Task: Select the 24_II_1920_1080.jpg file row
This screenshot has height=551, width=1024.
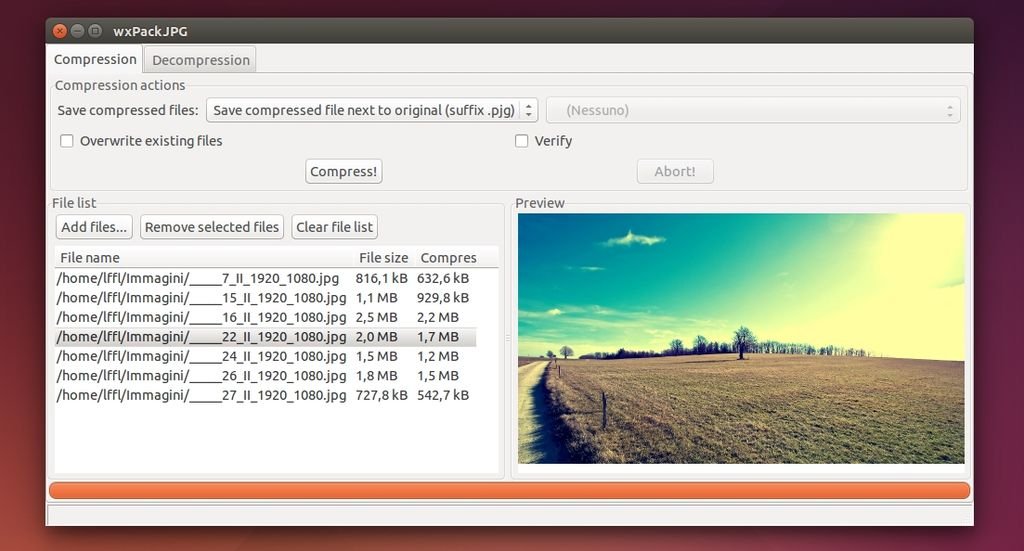Action: [265, 356]
